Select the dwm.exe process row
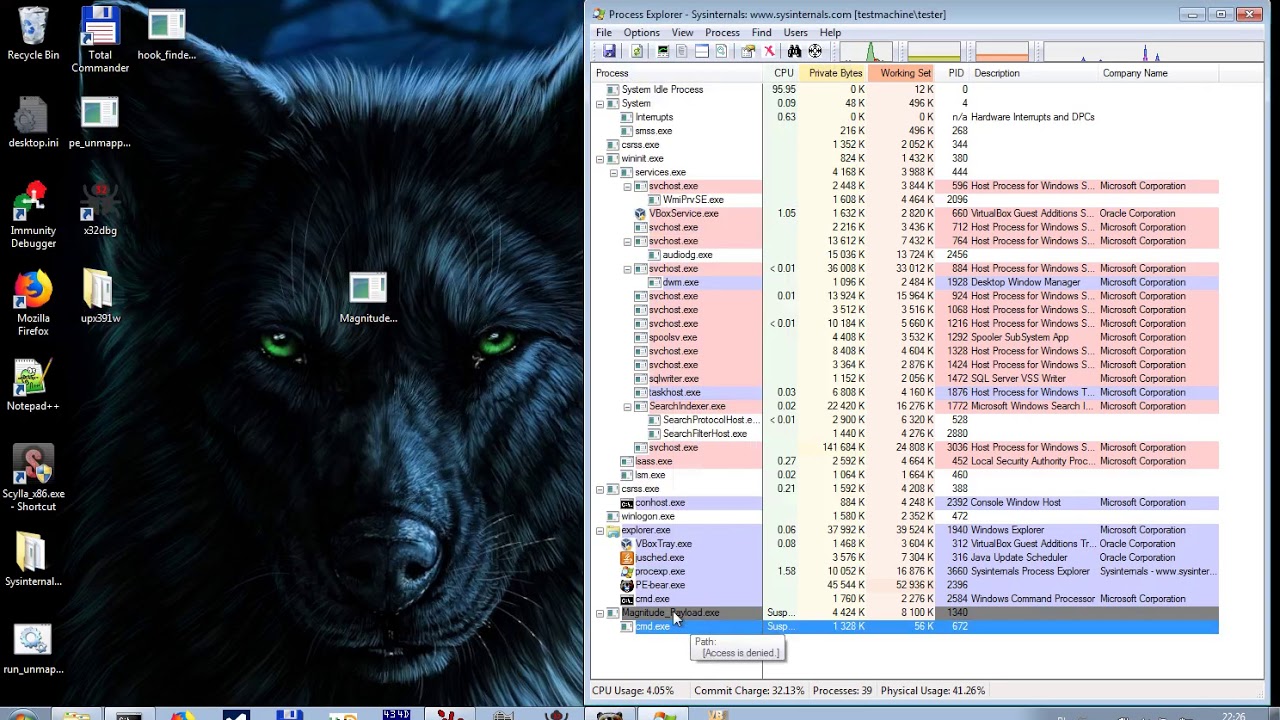 click(x=905, y=282)
